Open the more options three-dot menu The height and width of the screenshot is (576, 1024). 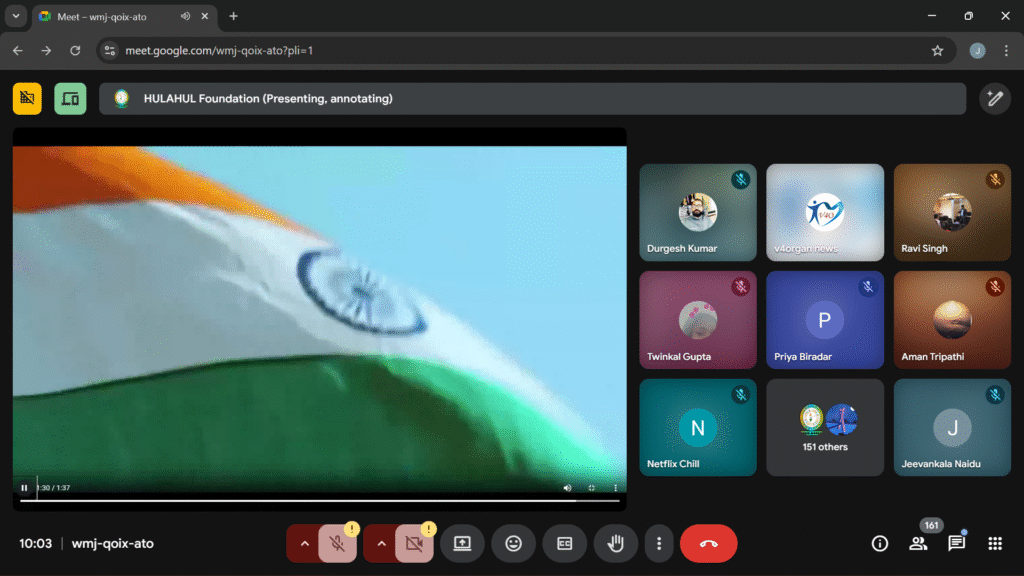659,544
